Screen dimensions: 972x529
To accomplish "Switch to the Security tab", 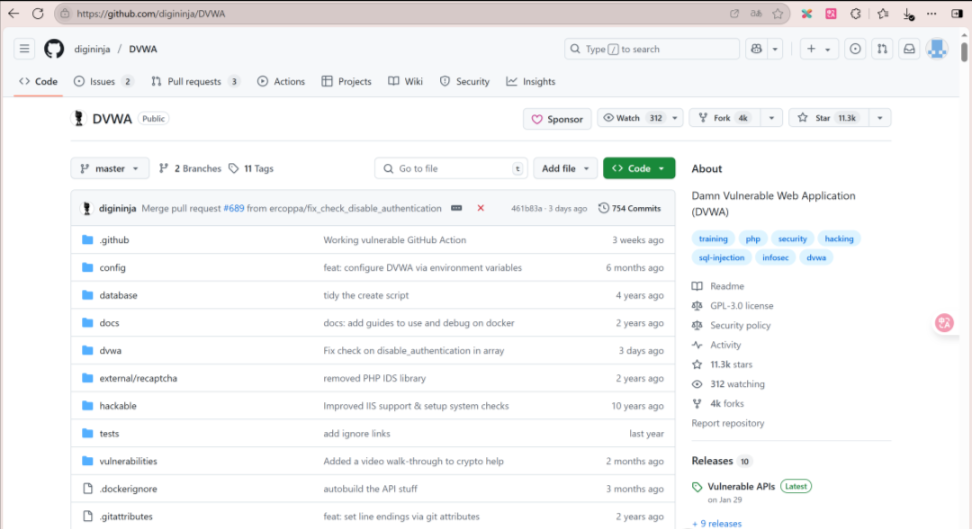I will tap(465, 82).
